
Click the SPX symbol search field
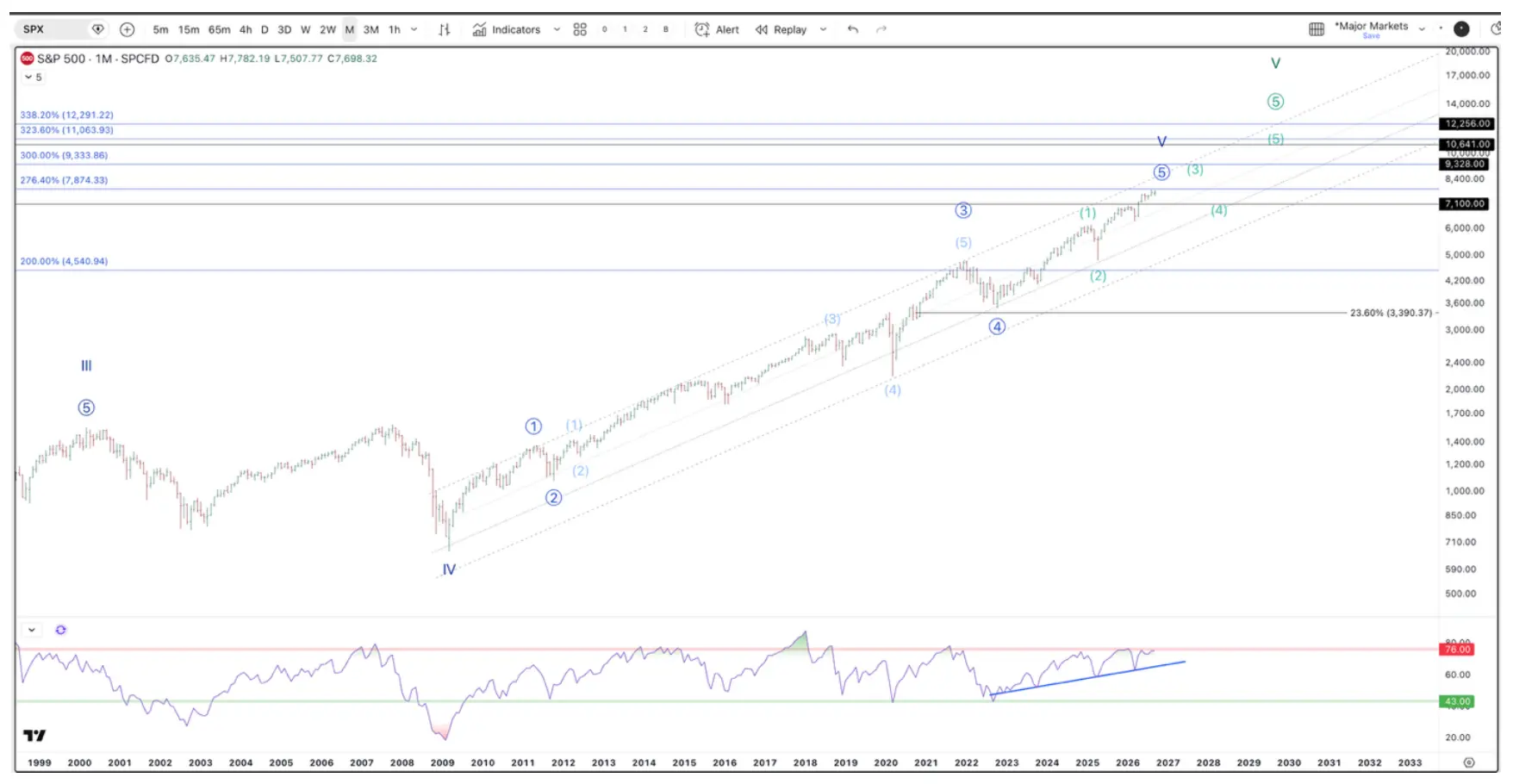(x=52, y=29)
